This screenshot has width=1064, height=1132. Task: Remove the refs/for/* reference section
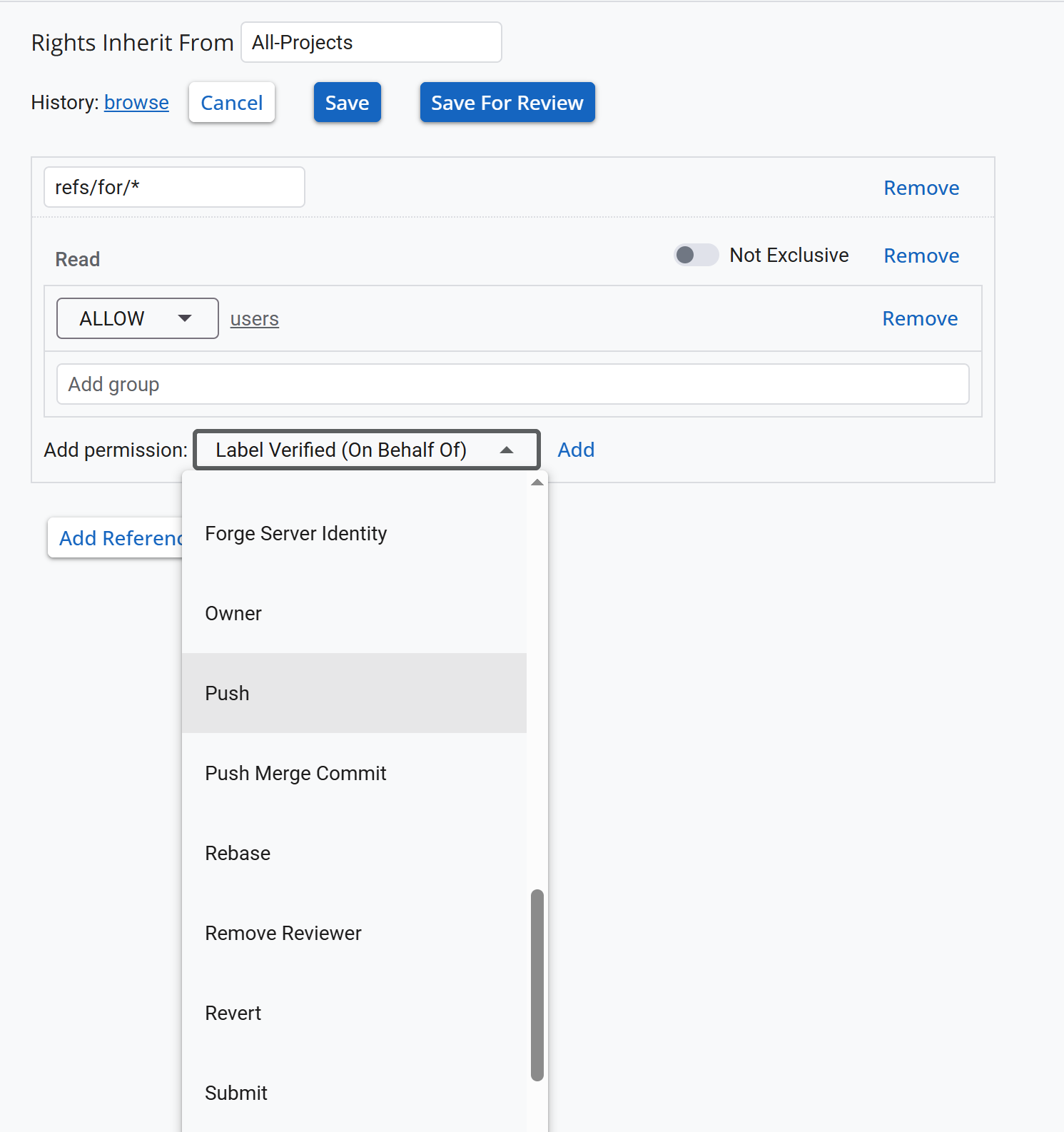pyautogui.click(x=921, y=188)
